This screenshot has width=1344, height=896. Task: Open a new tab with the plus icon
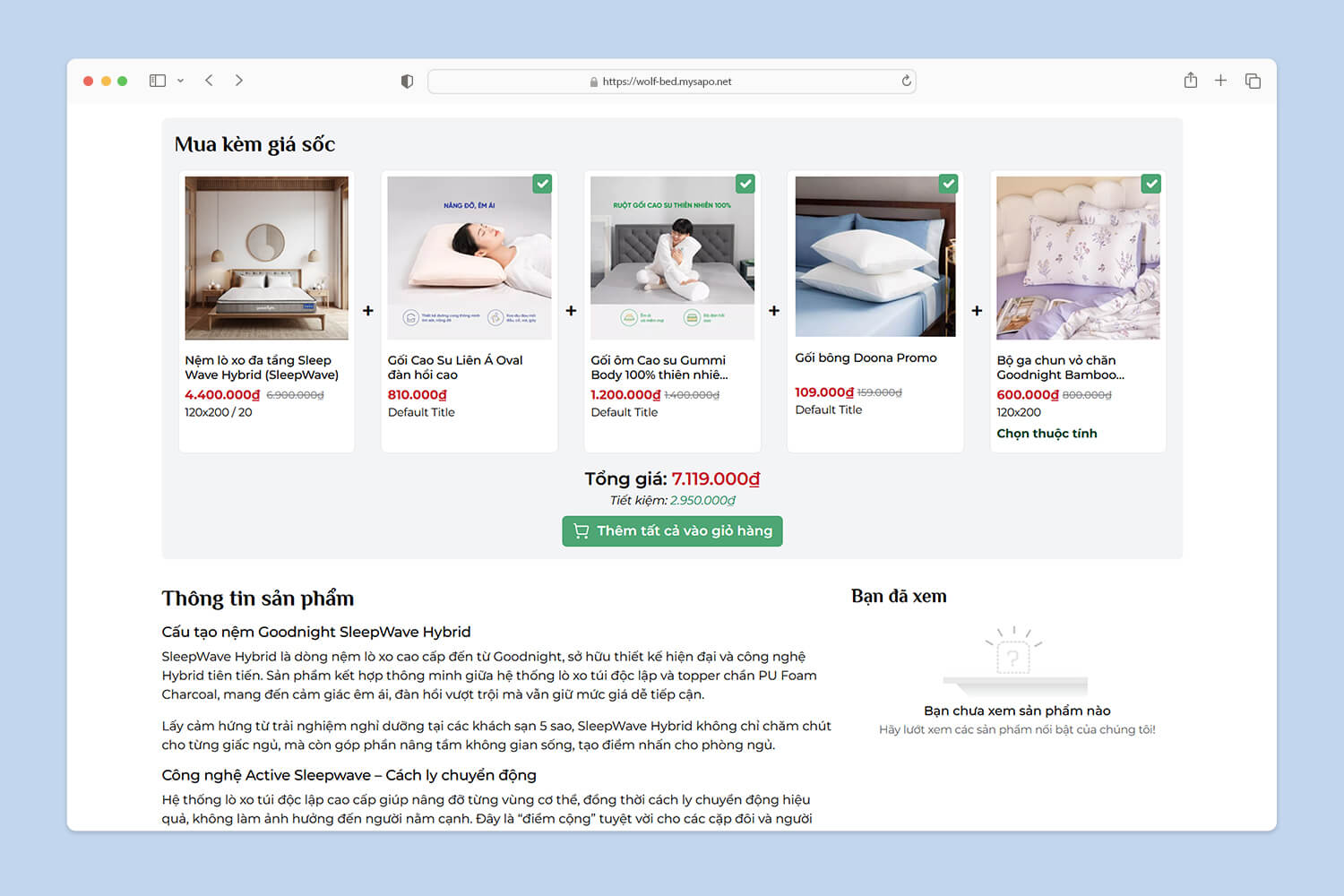1220,81
